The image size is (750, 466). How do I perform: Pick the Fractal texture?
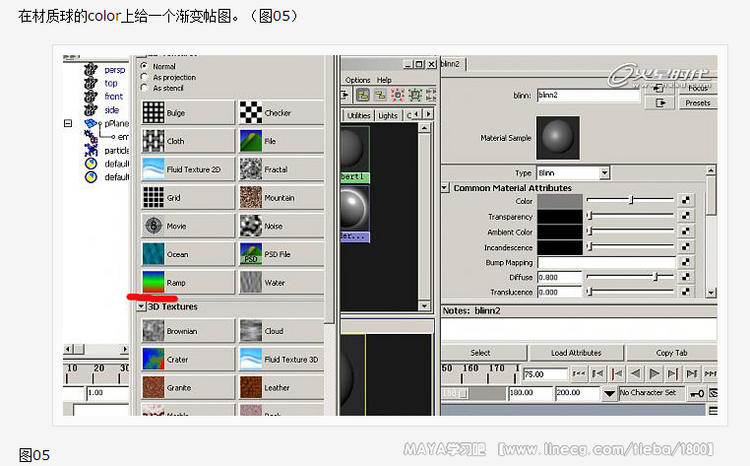click(281, 169)
